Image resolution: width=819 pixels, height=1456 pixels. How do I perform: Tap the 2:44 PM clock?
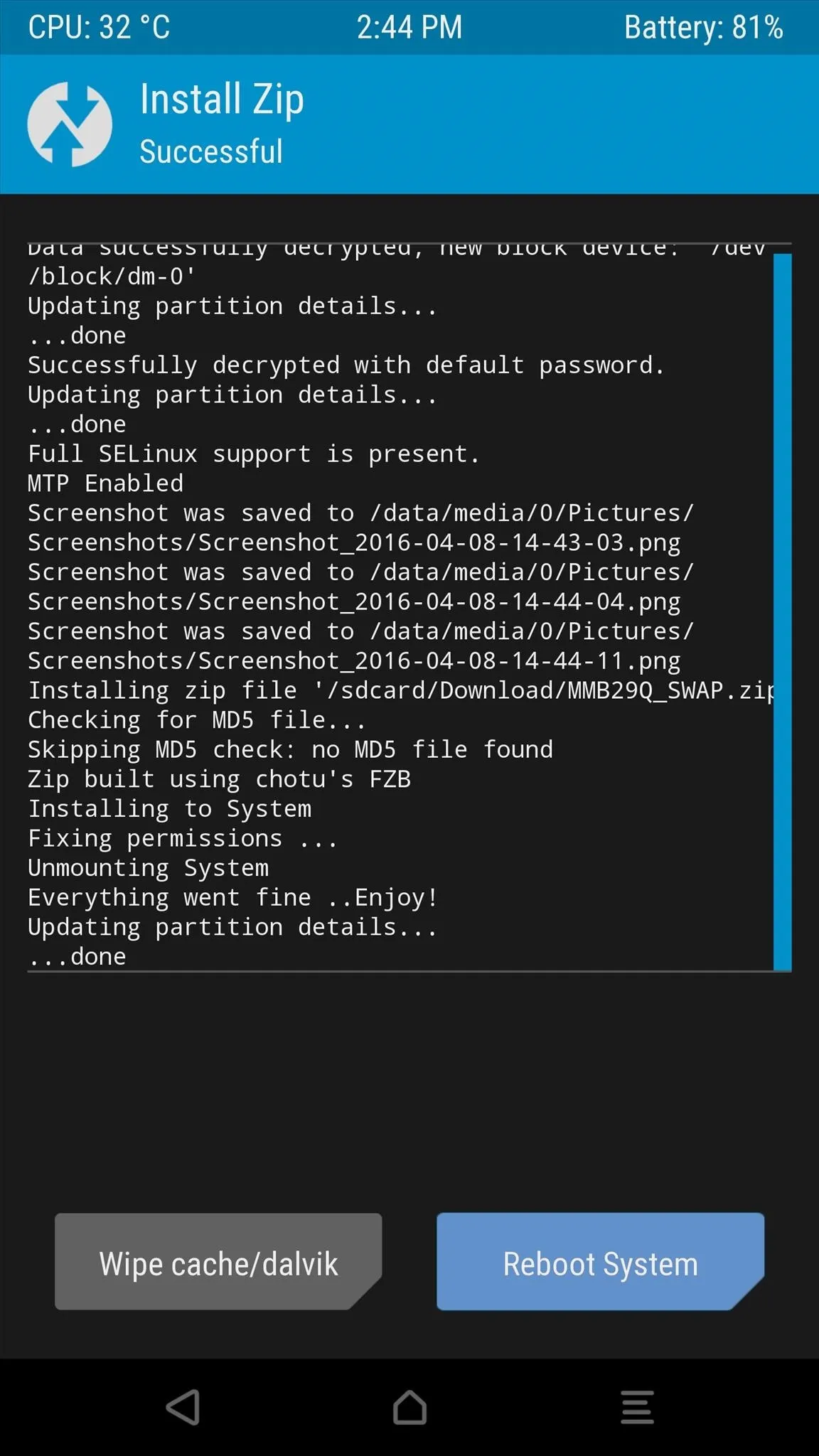coord(409,28)
